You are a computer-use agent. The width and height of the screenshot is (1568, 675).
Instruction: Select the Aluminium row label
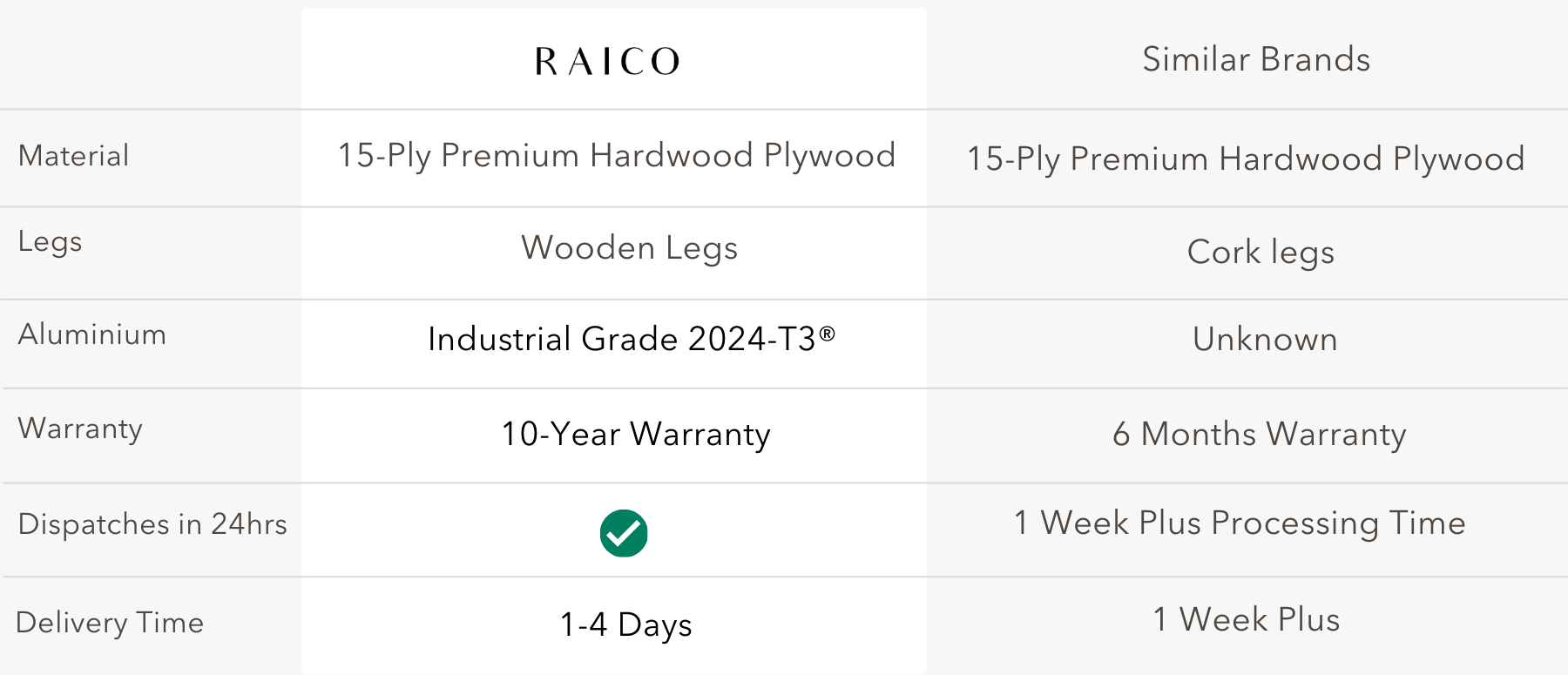coord(92,334)
